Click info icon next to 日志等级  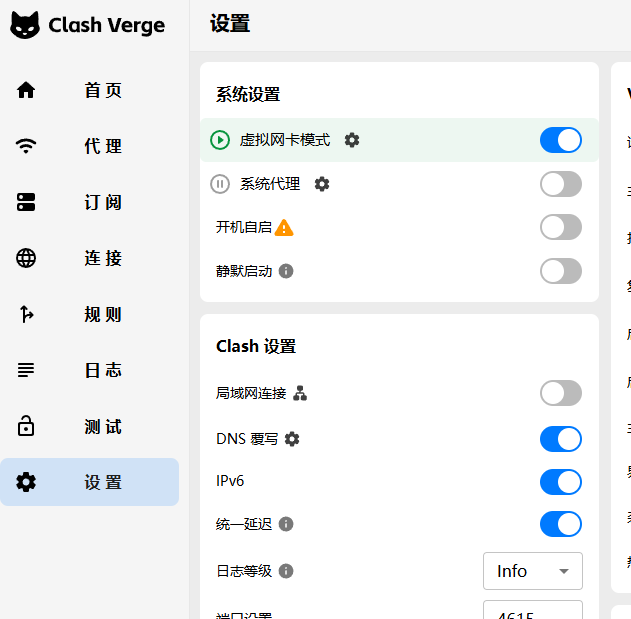pyautogui.click(x=286, y=571)
